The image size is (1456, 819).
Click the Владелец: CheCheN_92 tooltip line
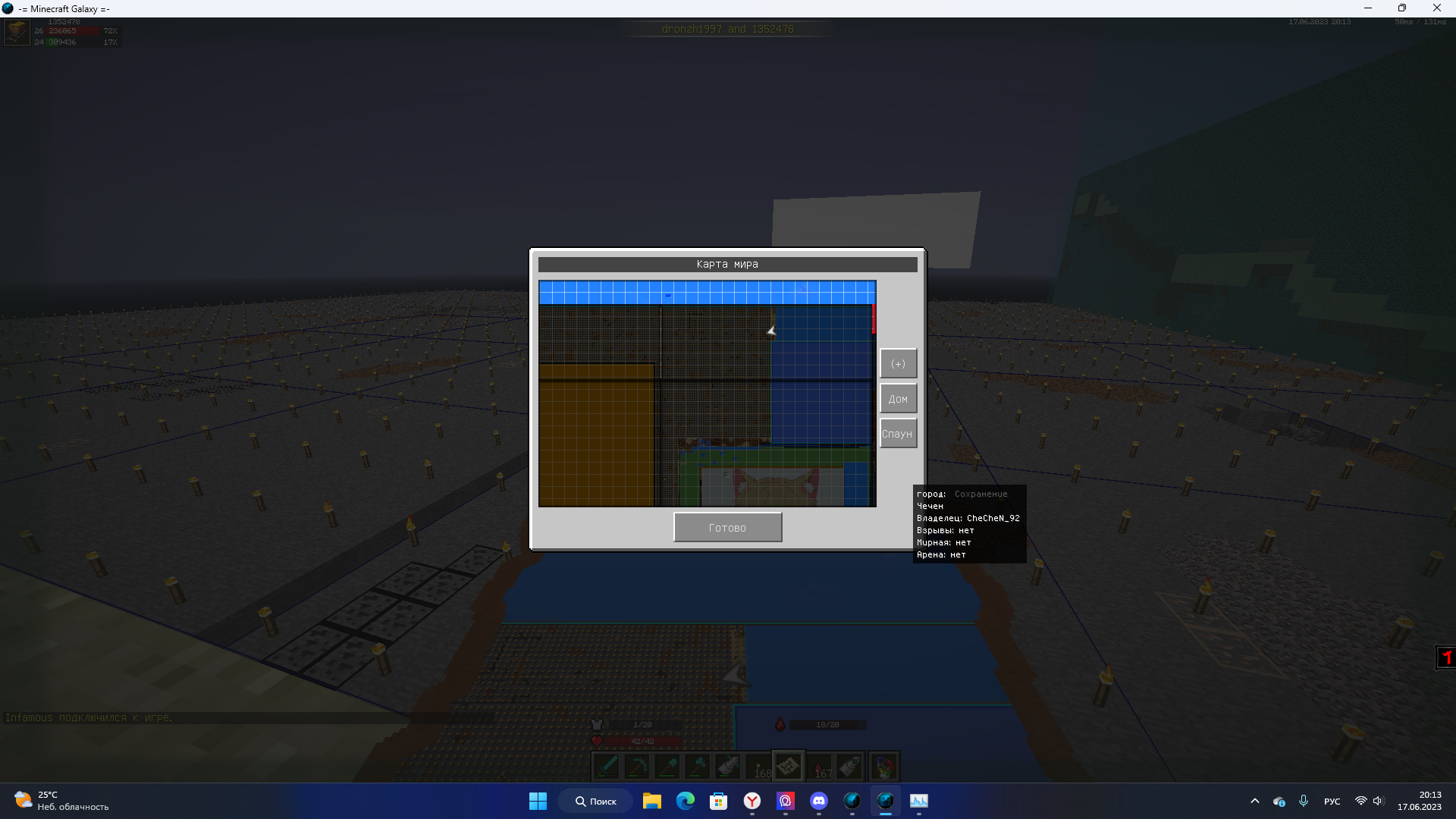(x=968, y=518)
